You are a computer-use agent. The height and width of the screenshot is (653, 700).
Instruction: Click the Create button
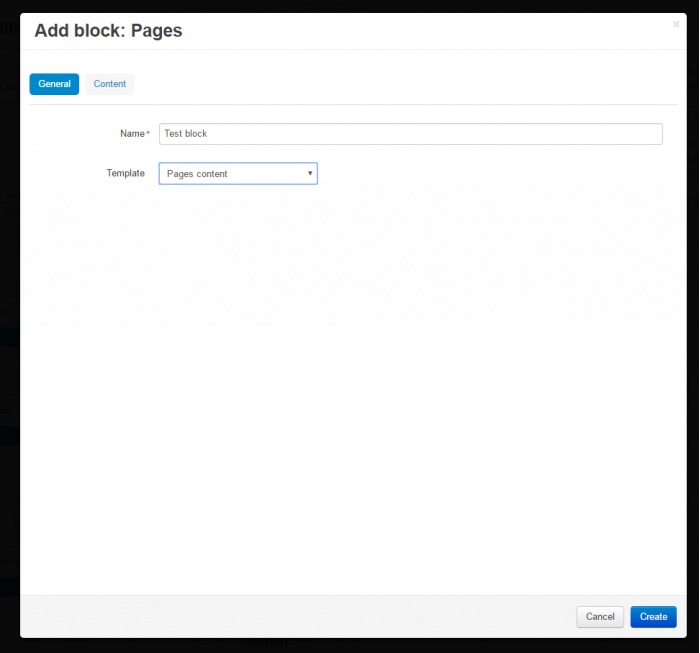[653, 616]
